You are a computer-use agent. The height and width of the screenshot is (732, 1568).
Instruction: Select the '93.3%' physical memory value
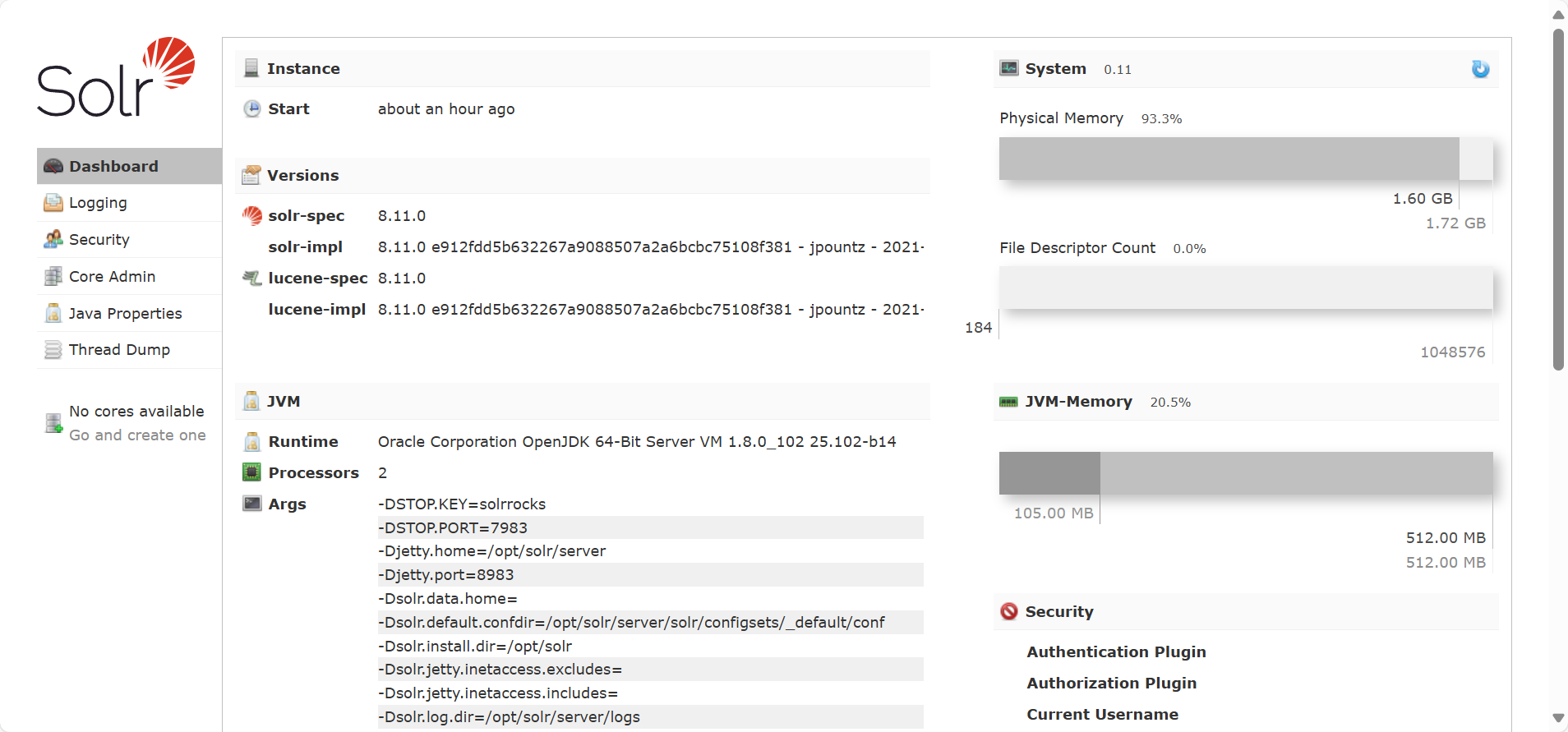1161,119
